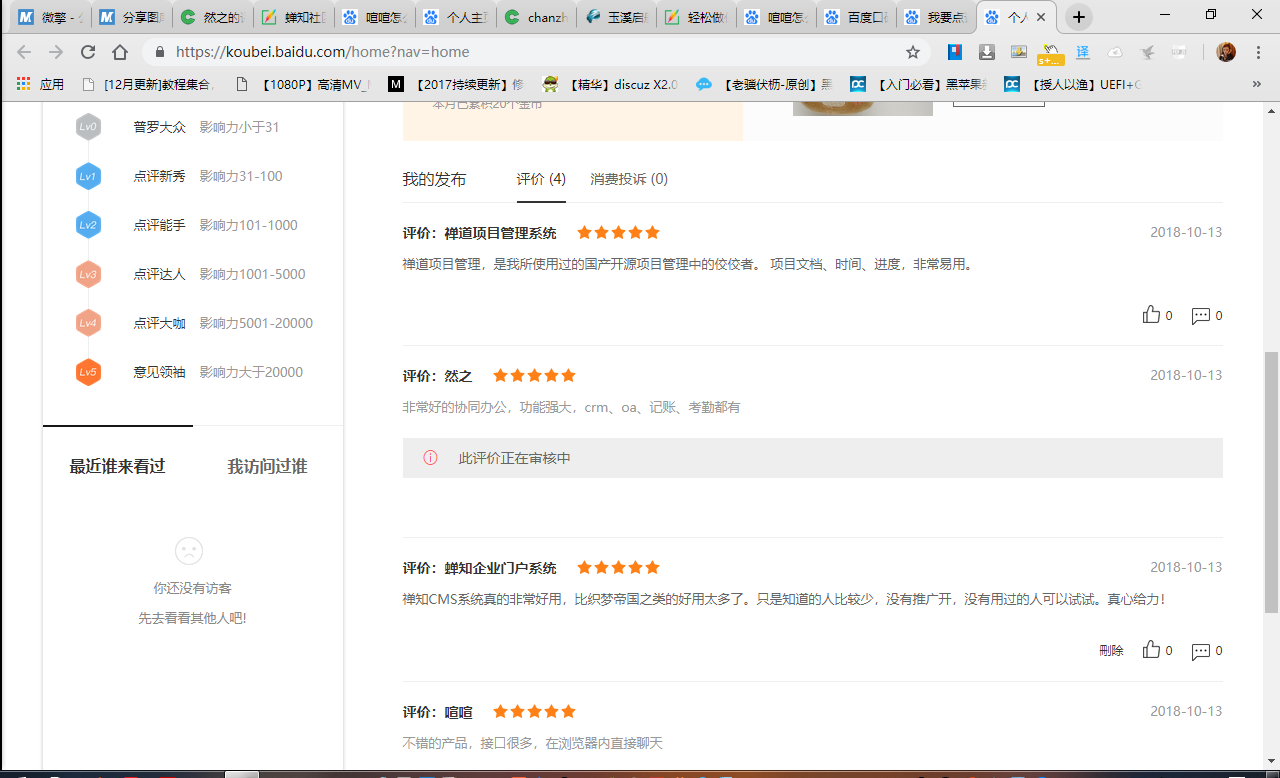
Task: Open the 然之 review title
Action: pos(458,376)
